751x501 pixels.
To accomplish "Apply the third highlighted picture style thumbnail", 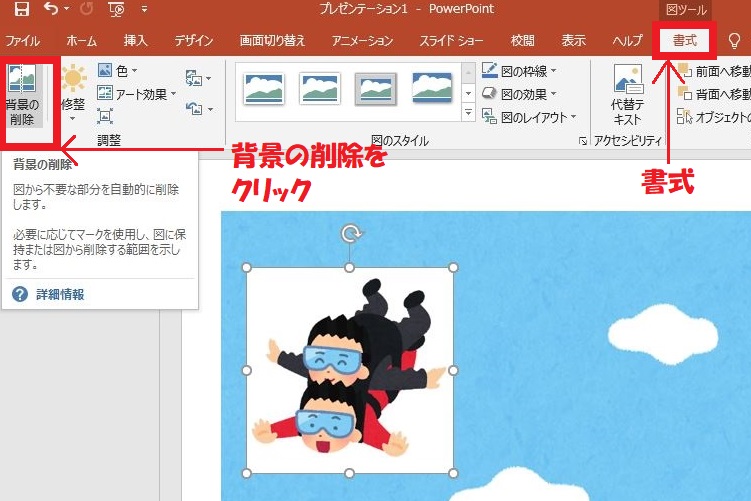I will (376, 89).
